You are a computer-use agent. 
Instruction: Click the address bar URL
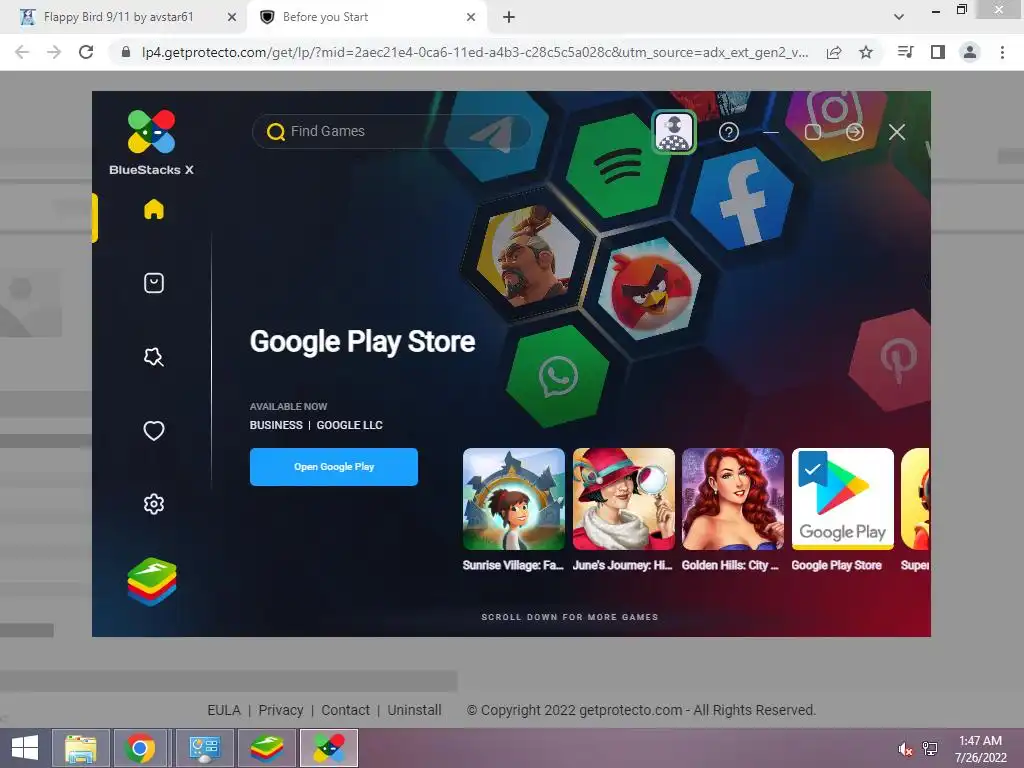point(475,52)
